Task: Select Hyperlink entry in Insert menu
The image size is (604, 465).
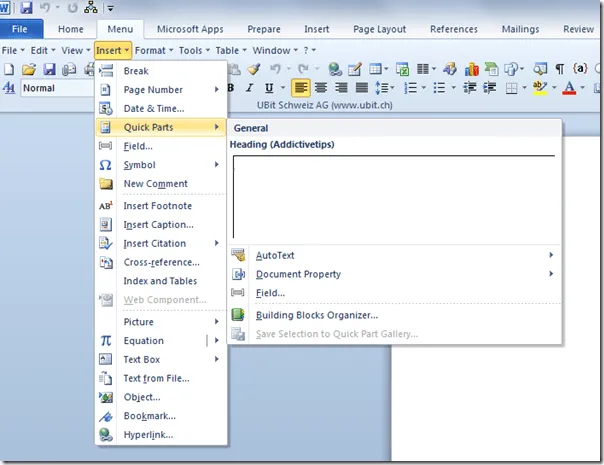Action: [161, 435]
